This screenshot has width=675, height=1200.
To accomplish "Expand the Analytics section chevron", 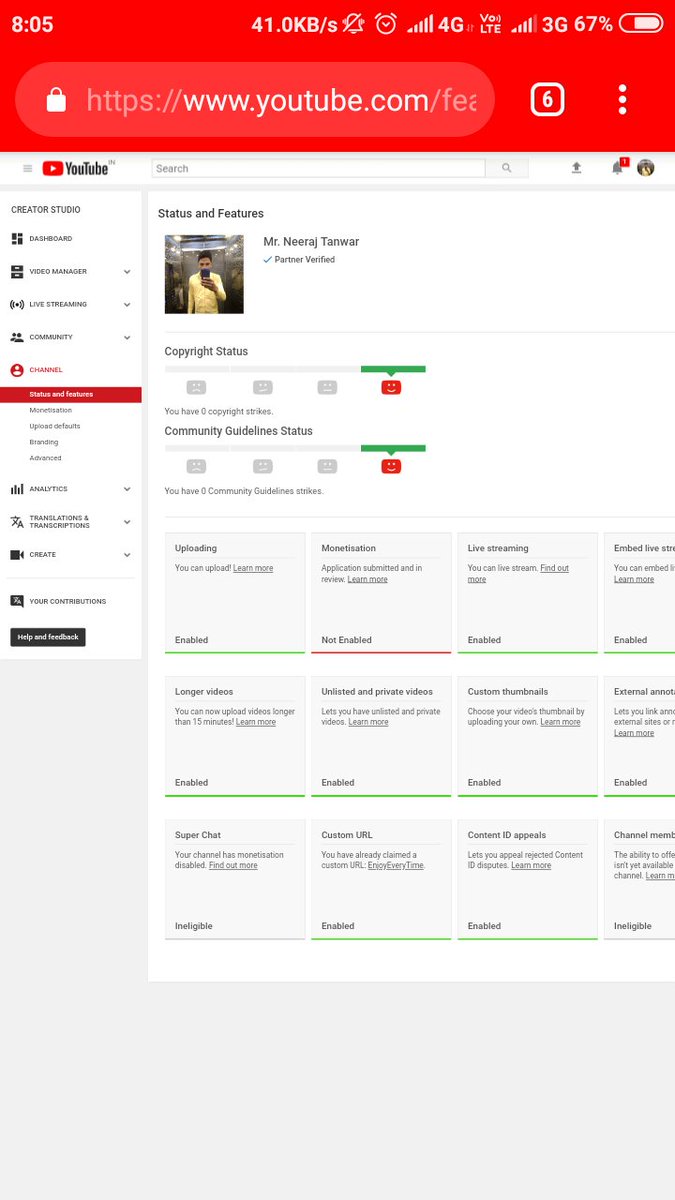I will (127, 489).
